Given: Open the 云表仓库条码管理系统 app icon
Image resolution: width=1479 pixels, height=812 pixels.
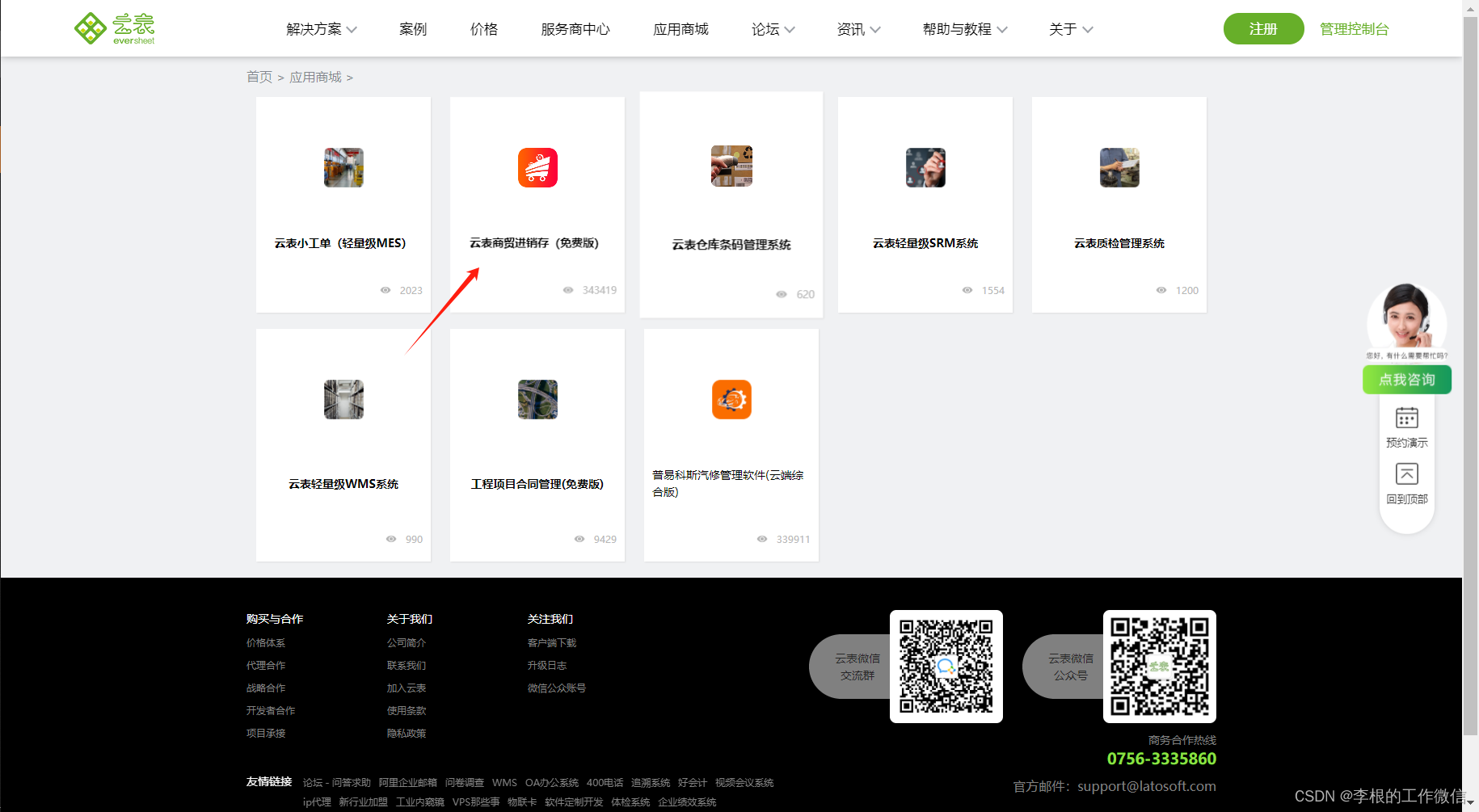Looking at the screenshot, I should point(731,166).
